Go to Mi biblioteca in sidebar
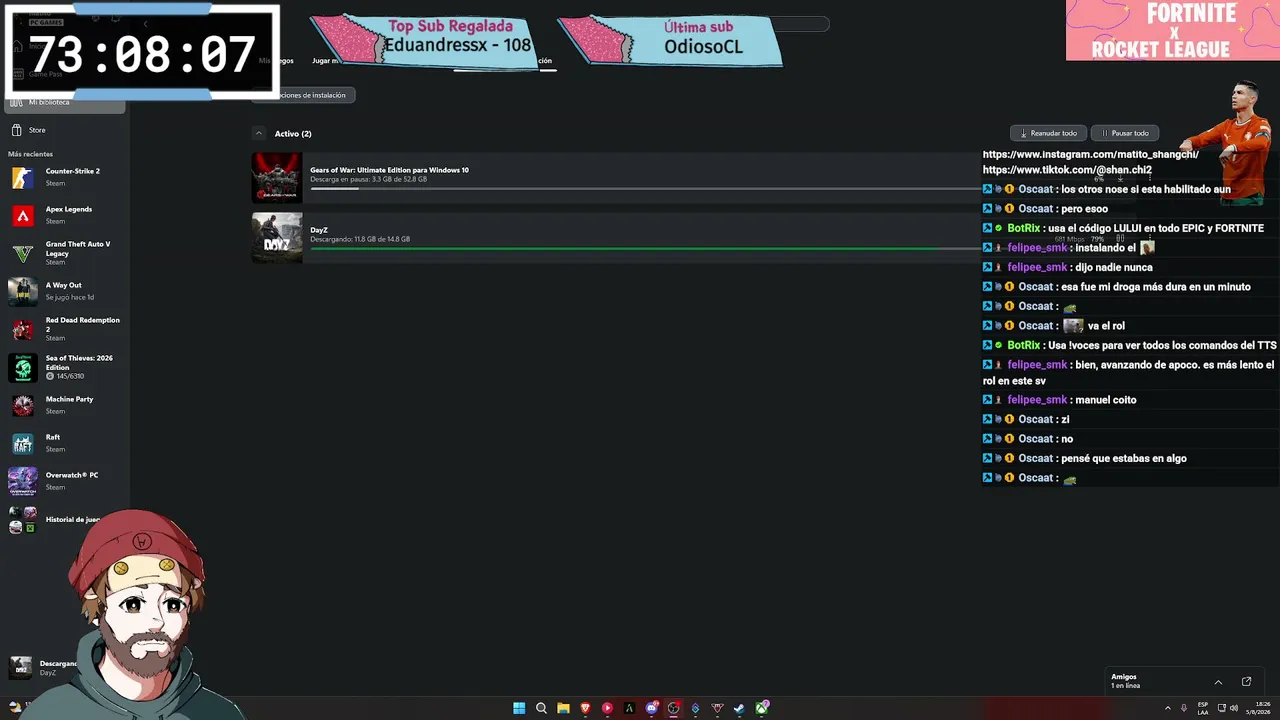 [63, 102]
